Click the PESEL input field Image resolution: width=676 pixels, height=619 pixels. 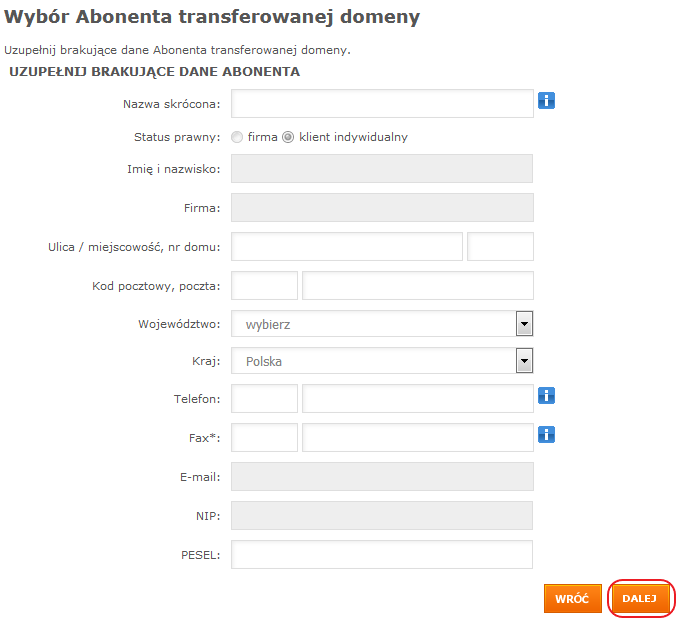(382, 554)
